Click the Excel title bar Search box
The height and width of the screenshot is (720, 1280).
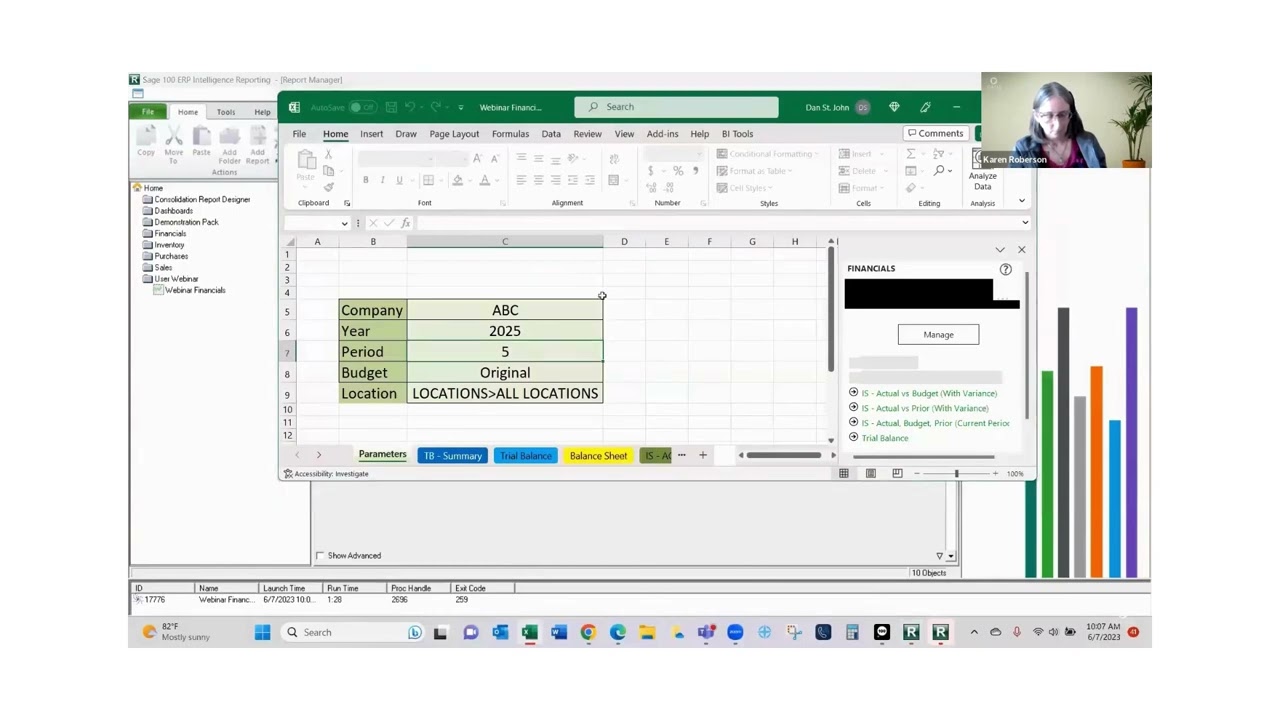676,107
